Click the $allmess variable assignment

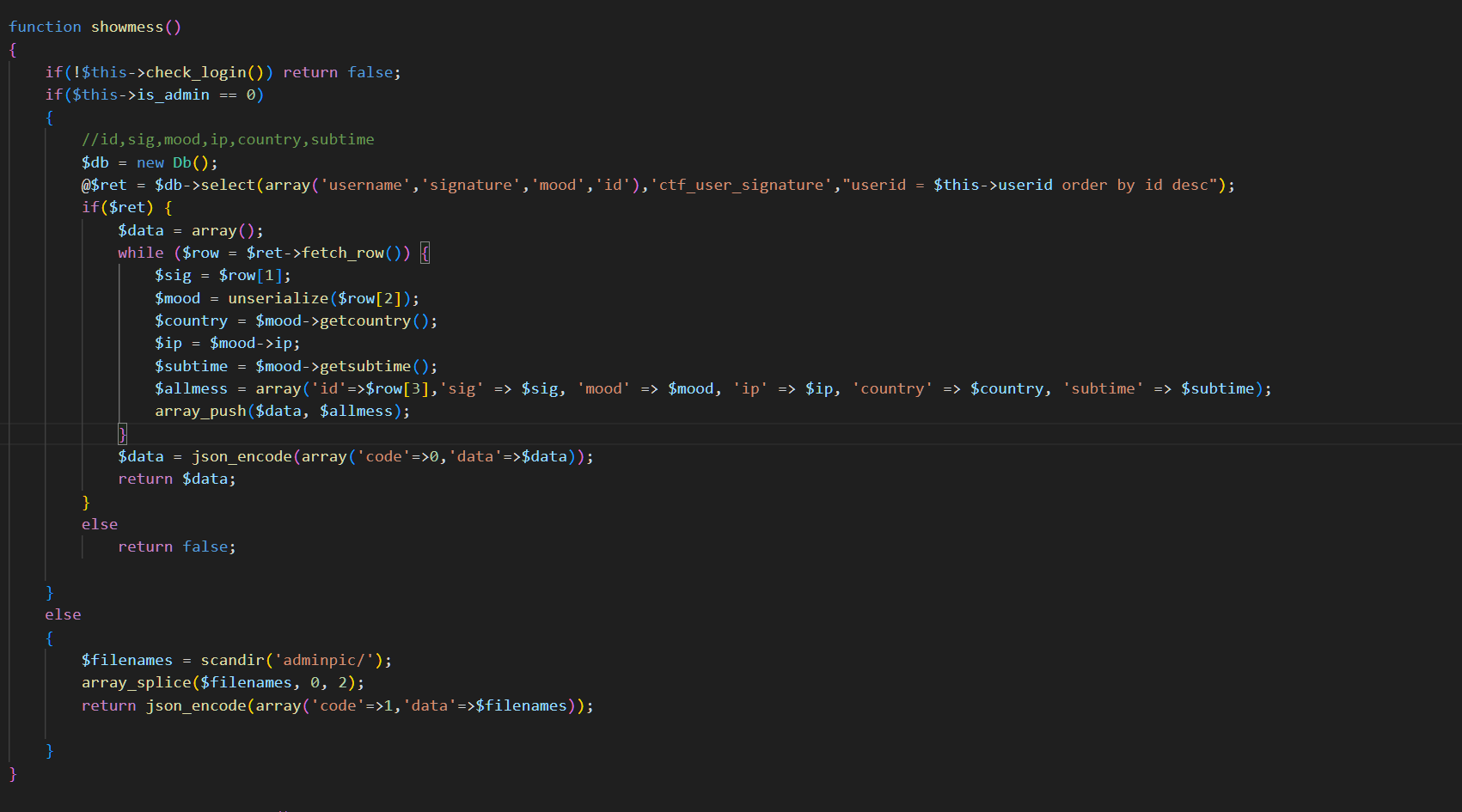click(191, 388)
